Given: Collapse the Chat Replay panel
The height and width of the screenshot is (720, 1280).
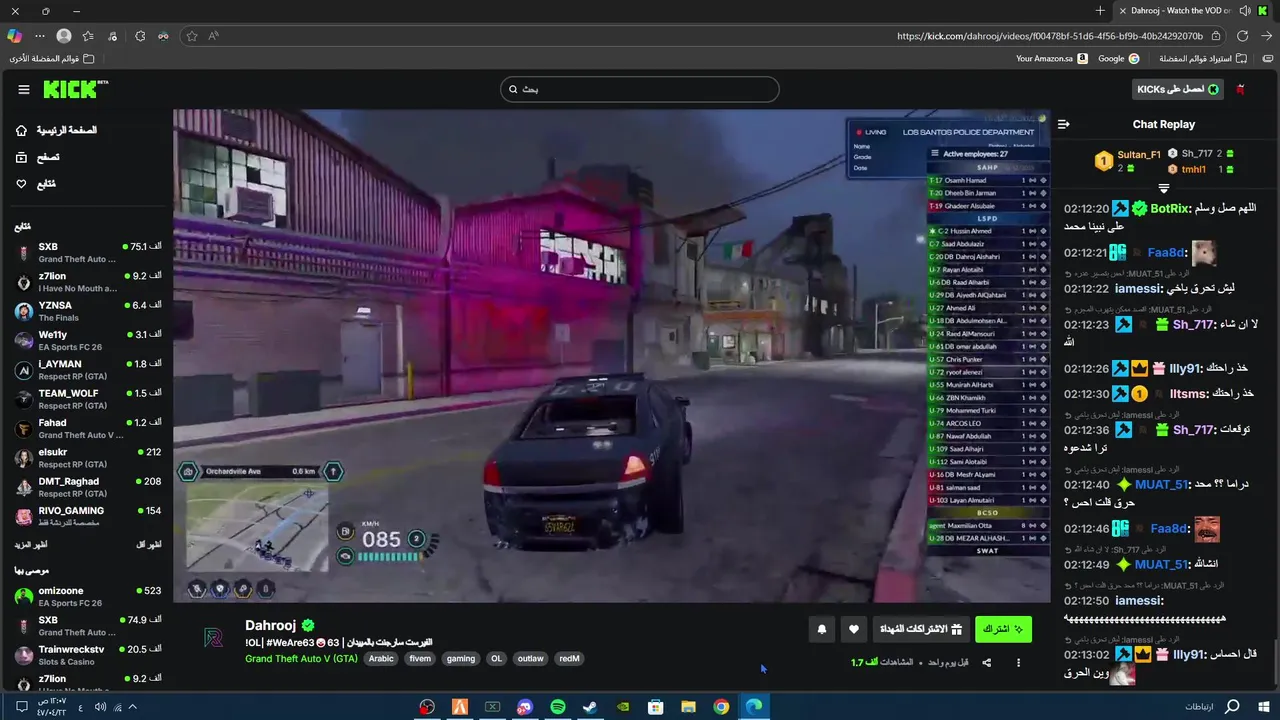Looking at the screenshot, I should (1063, 124).
